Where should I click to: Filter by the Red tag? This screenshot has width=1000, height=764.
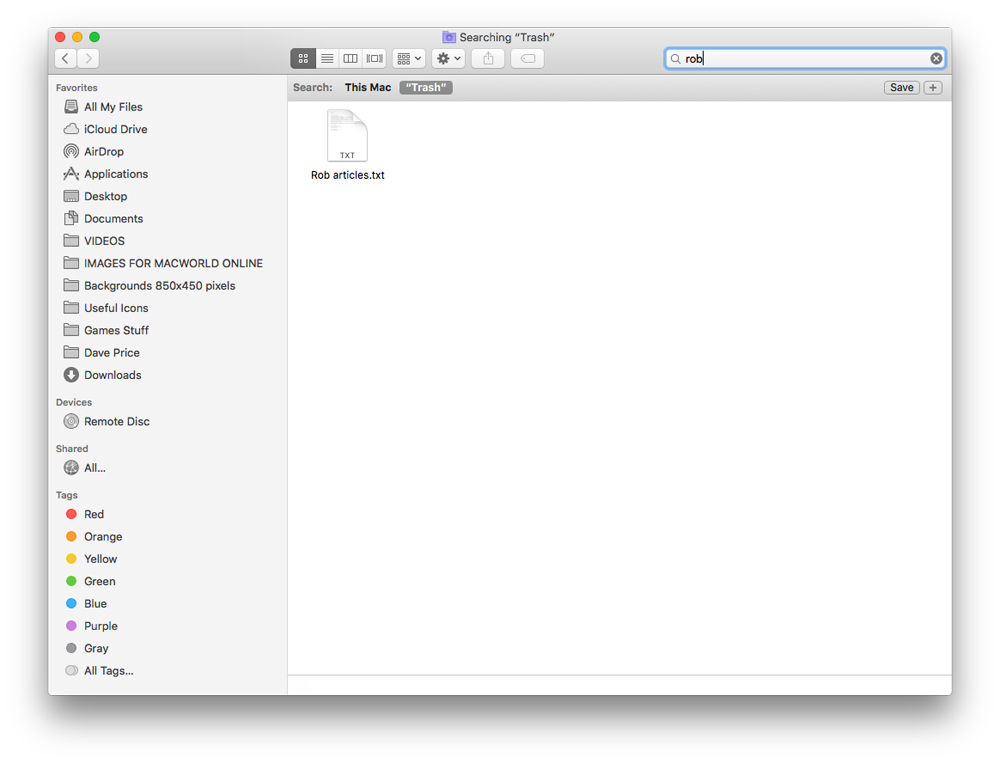94,515
